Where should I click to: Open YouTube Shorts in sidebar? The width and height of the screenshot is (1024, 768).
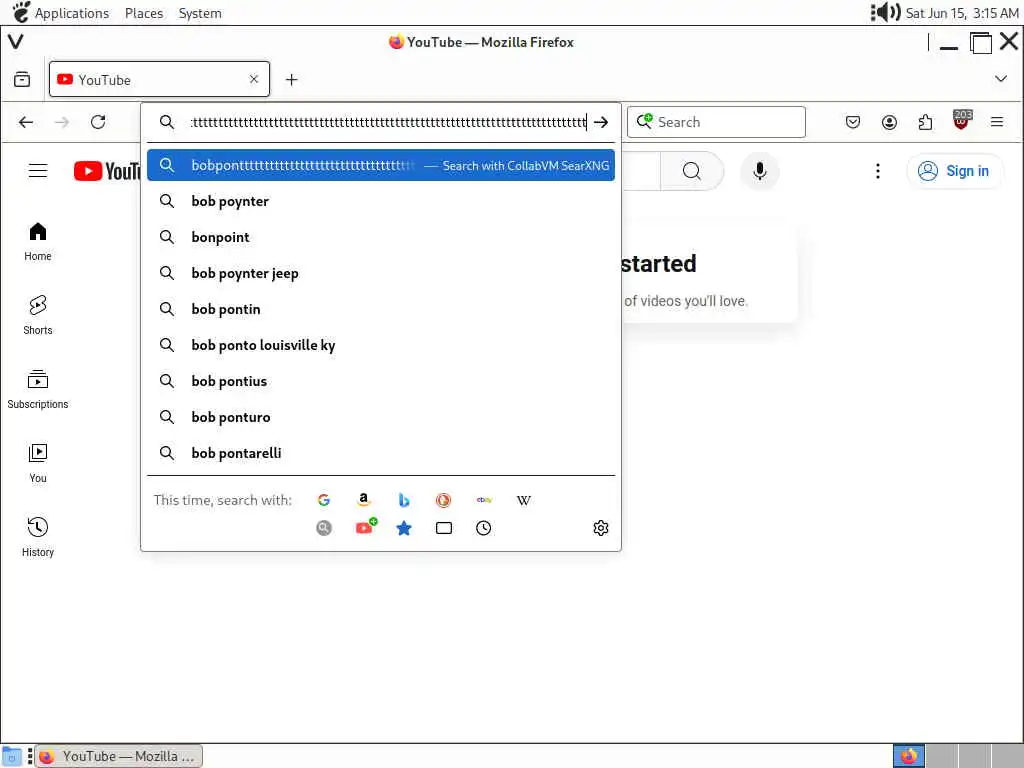(38, 315)
